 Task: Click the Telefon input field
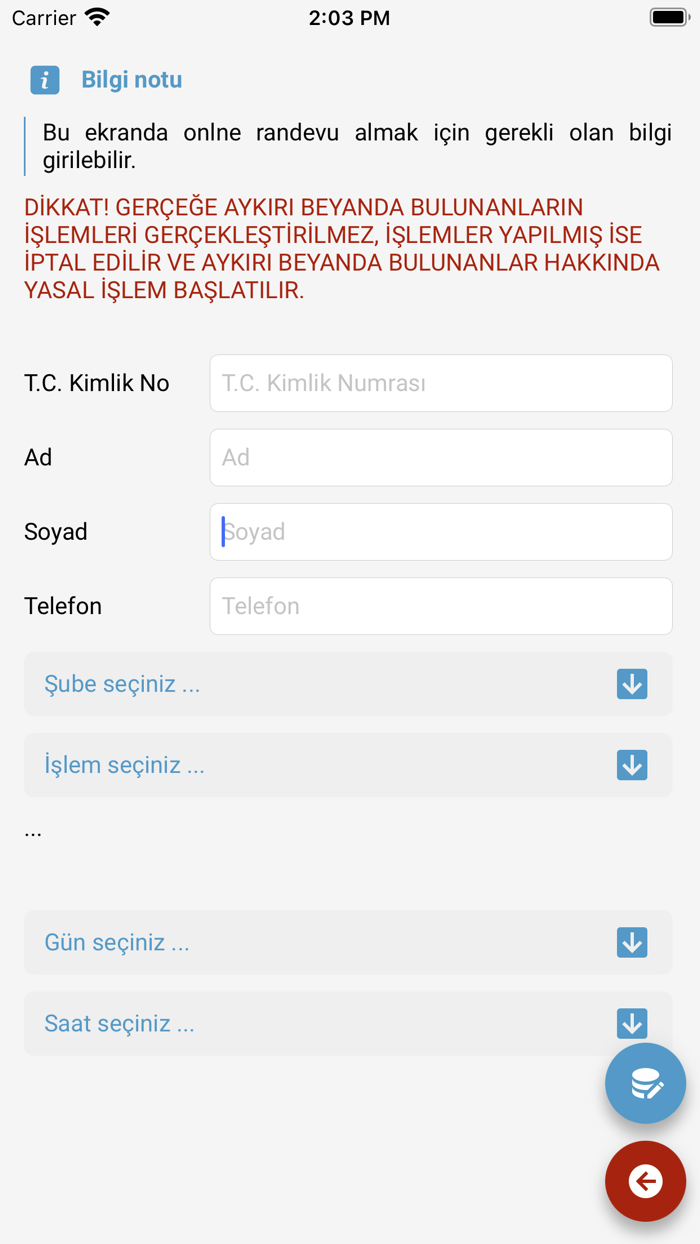tap(440, 606)
